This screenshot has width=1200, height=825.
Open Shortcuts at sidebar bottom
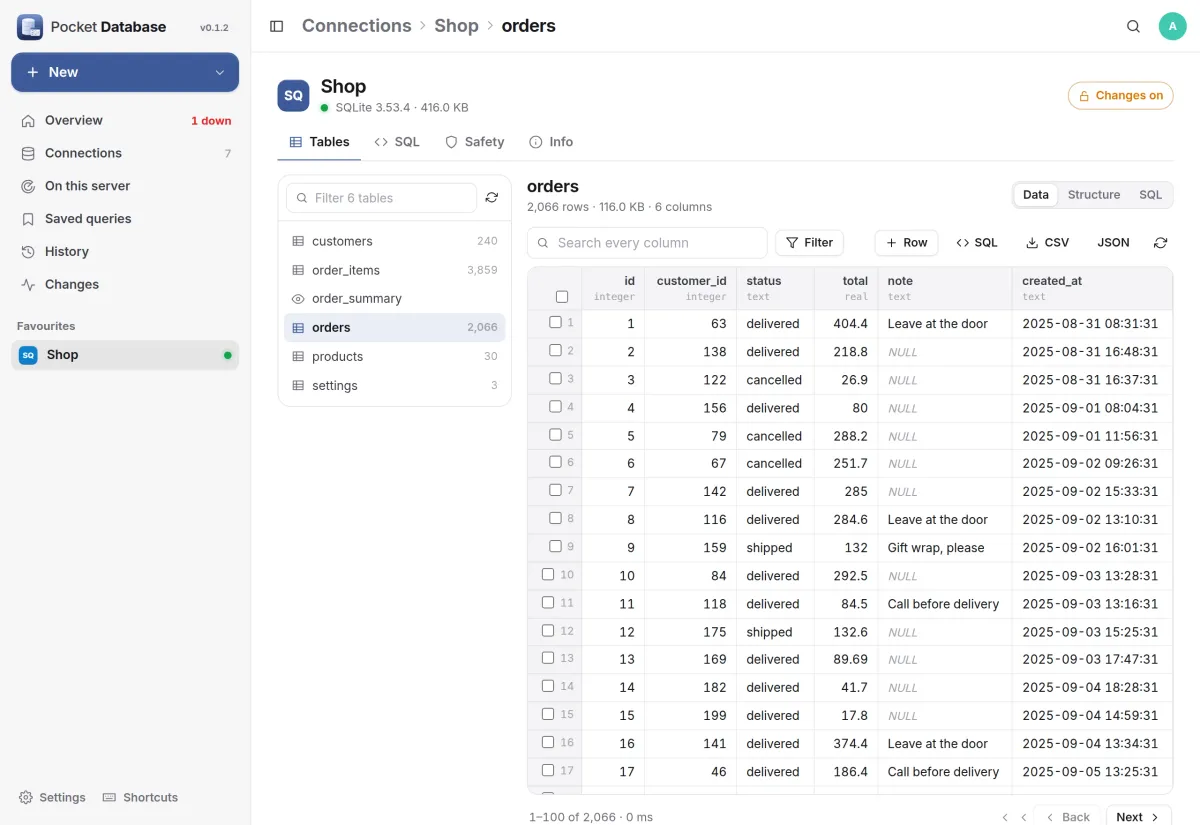click(x=140, y=797)
